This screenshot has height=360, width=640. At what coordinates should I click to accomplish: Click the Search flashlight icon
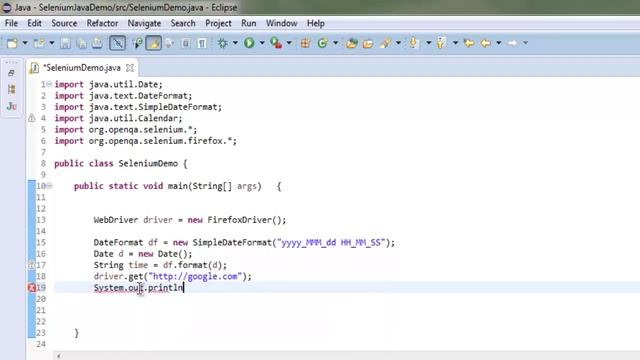click(x=385, y=43)
